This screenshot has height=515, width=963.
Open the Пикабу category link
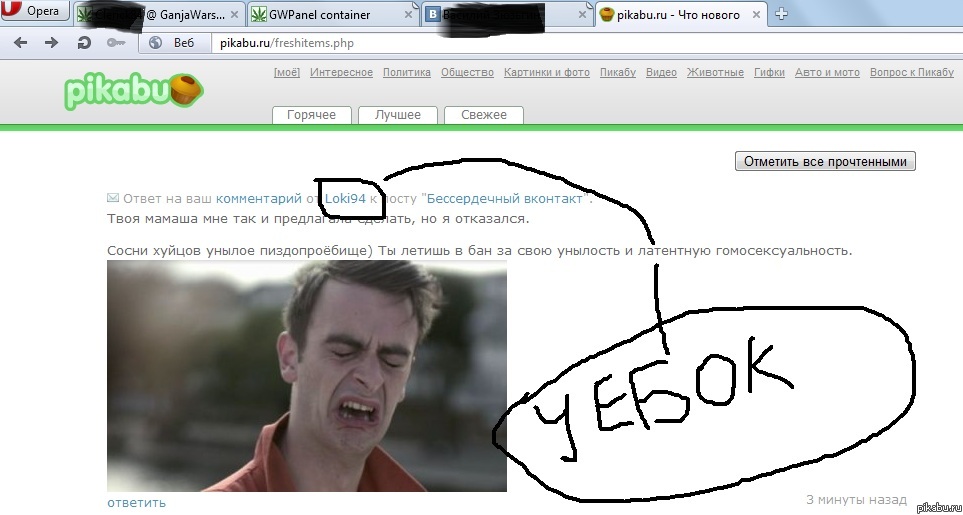[x=618, y=72]
